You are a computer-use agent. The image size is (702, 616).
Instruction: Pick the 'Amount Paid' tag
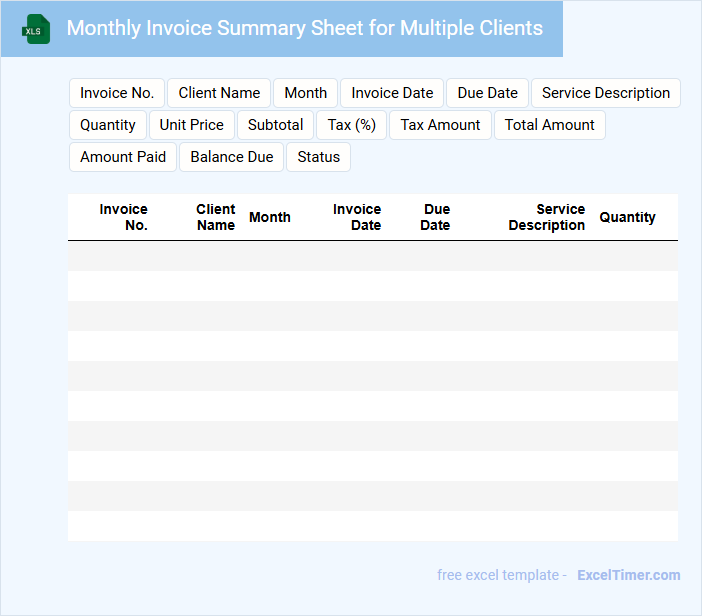[x=123, y=157]
